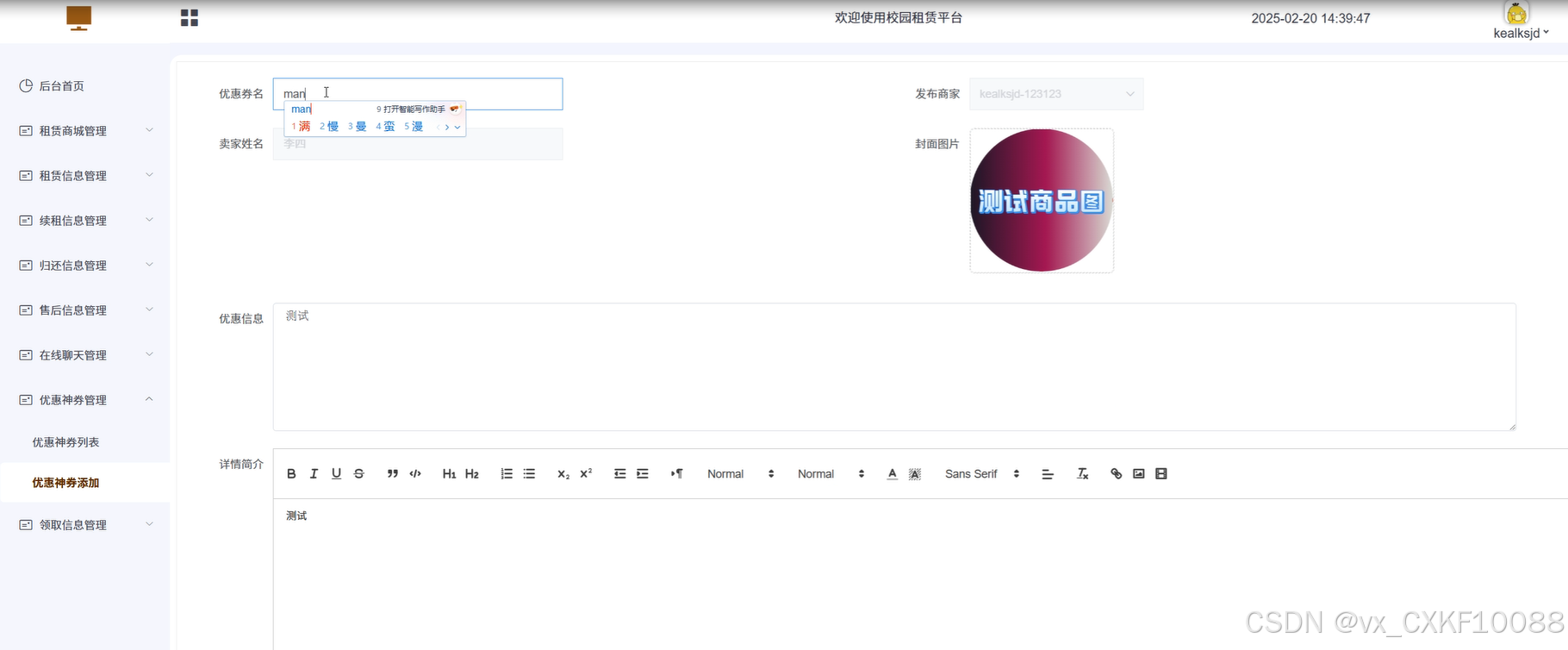Viewport: 1568px width, 650px height.
Task: Increase the paragraph indent
Action: click(x=643, y=474)
